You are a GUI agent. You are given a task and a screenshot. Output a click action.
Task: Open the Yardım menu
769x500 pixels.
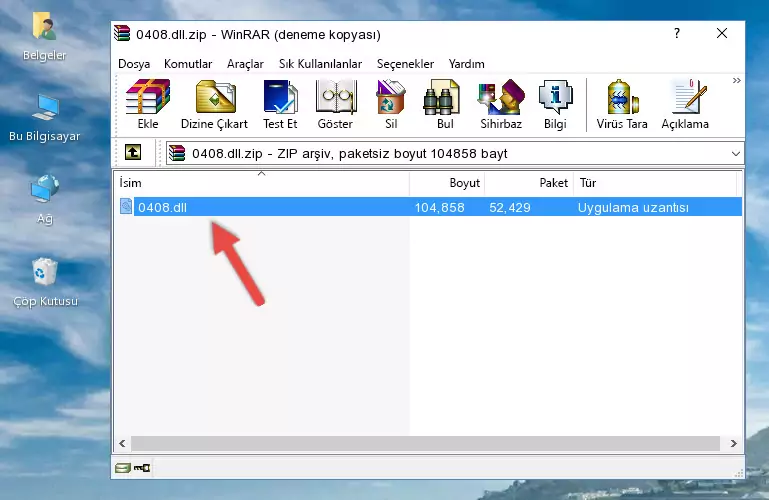tap(466, 64)
